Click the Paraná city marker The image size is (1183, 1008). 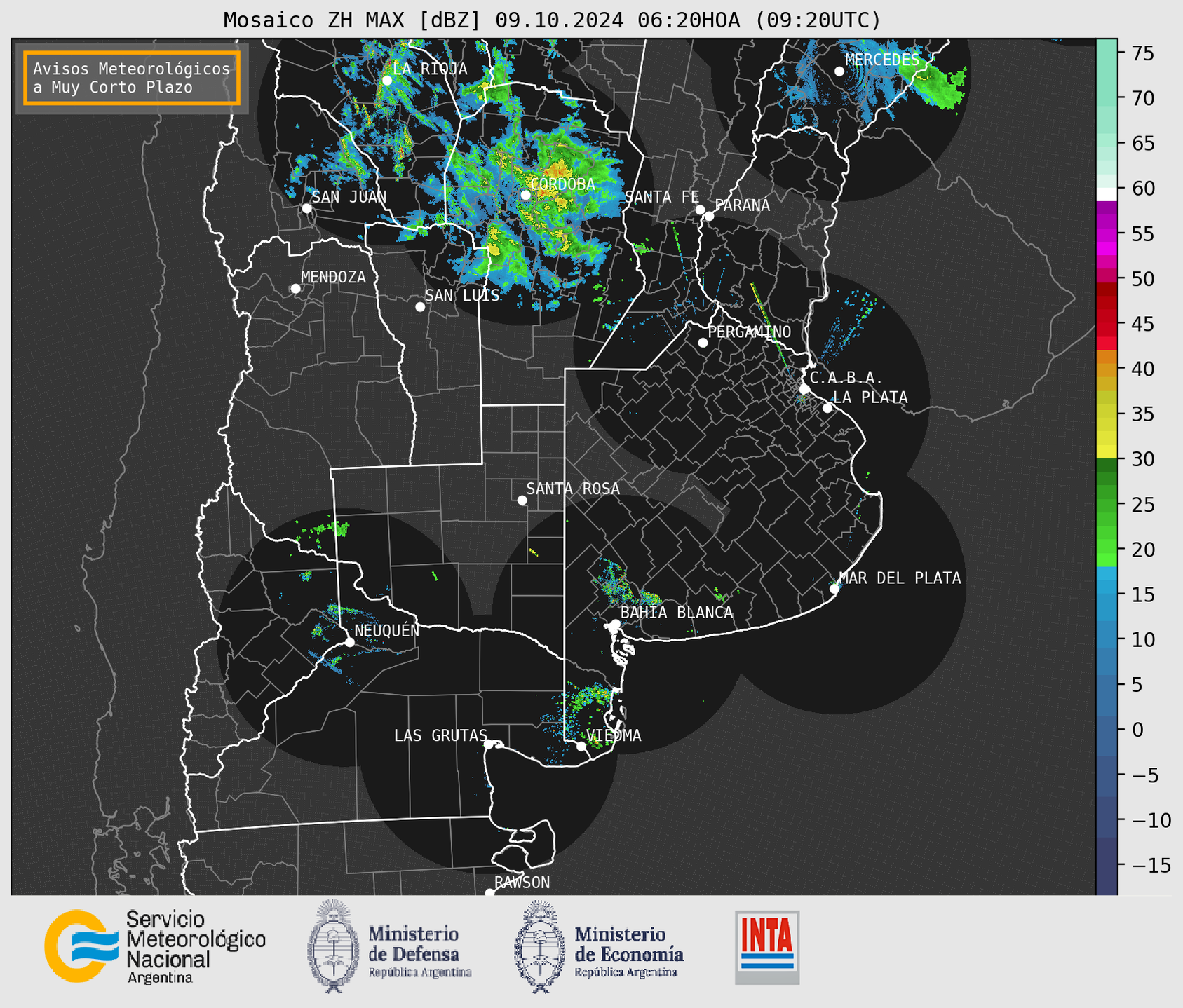pos(709,216)
